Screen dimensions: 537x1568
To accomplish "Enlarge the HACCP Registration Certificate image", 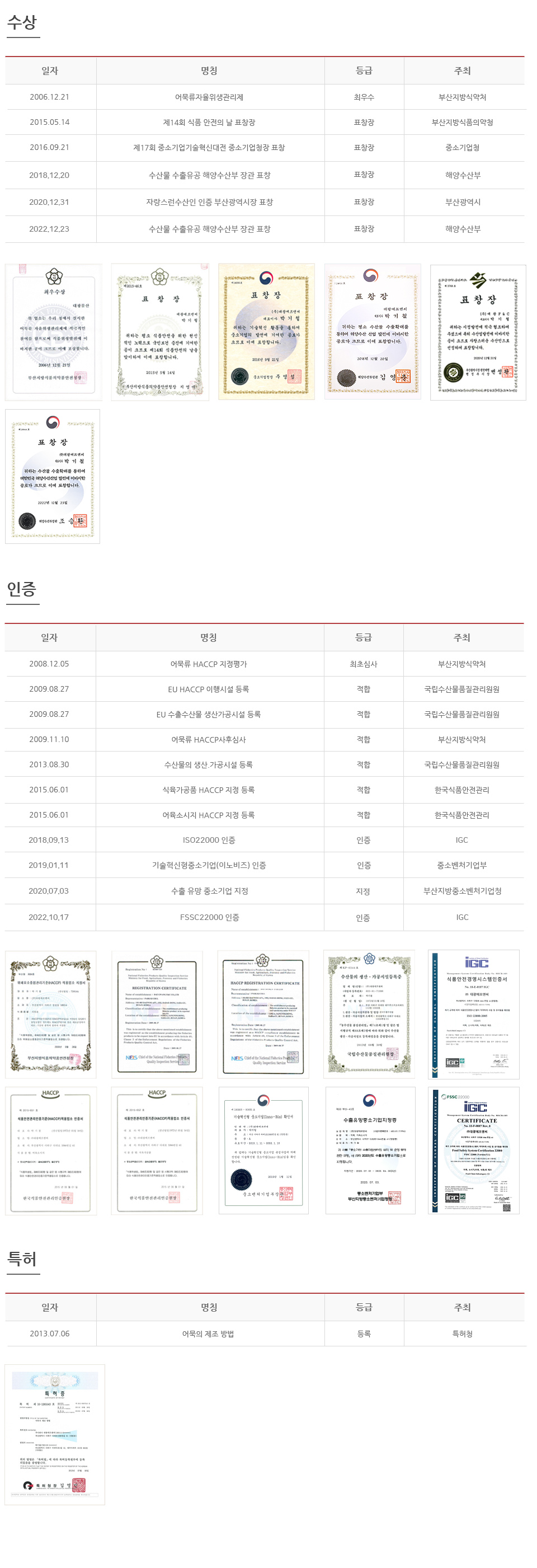I will click(x=263, y=1013).
